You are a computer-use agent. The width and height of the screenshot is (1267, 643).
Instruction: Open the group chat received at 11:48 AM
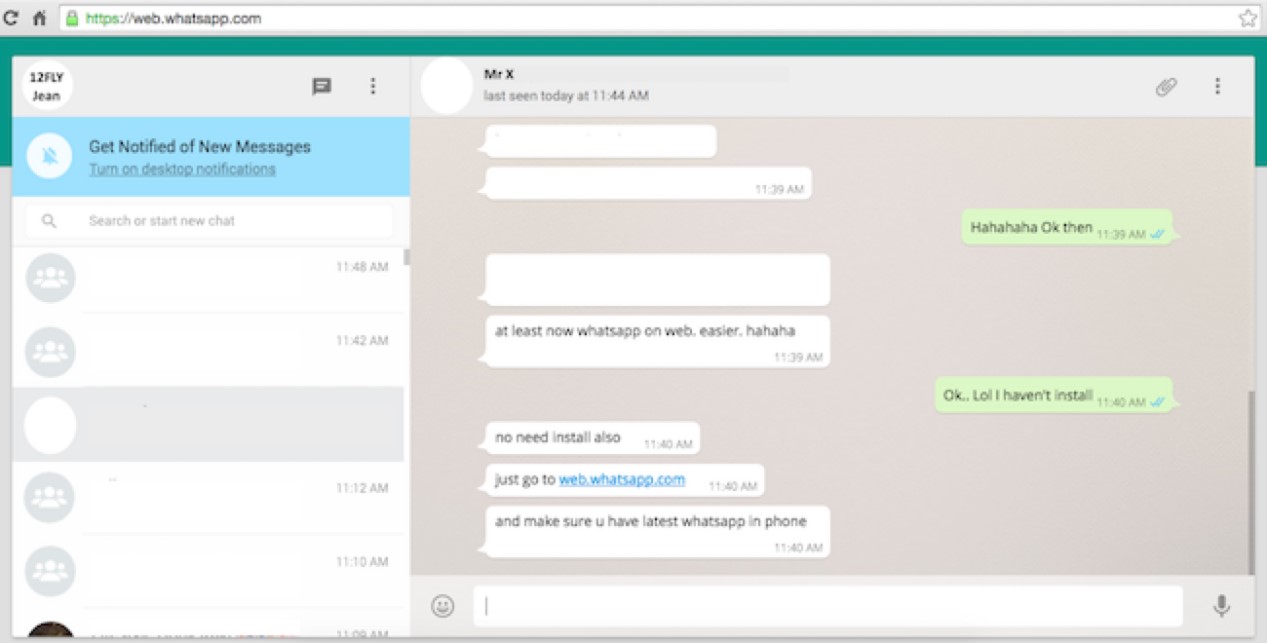(x=200, y=276)
